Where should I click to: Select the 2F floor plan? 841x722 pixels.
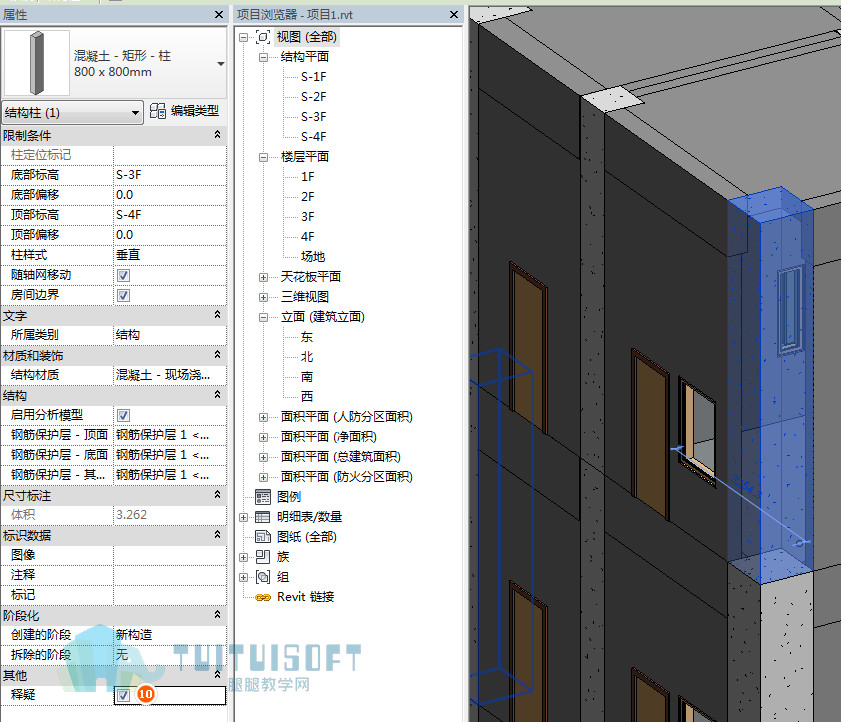tap(308, 197)
